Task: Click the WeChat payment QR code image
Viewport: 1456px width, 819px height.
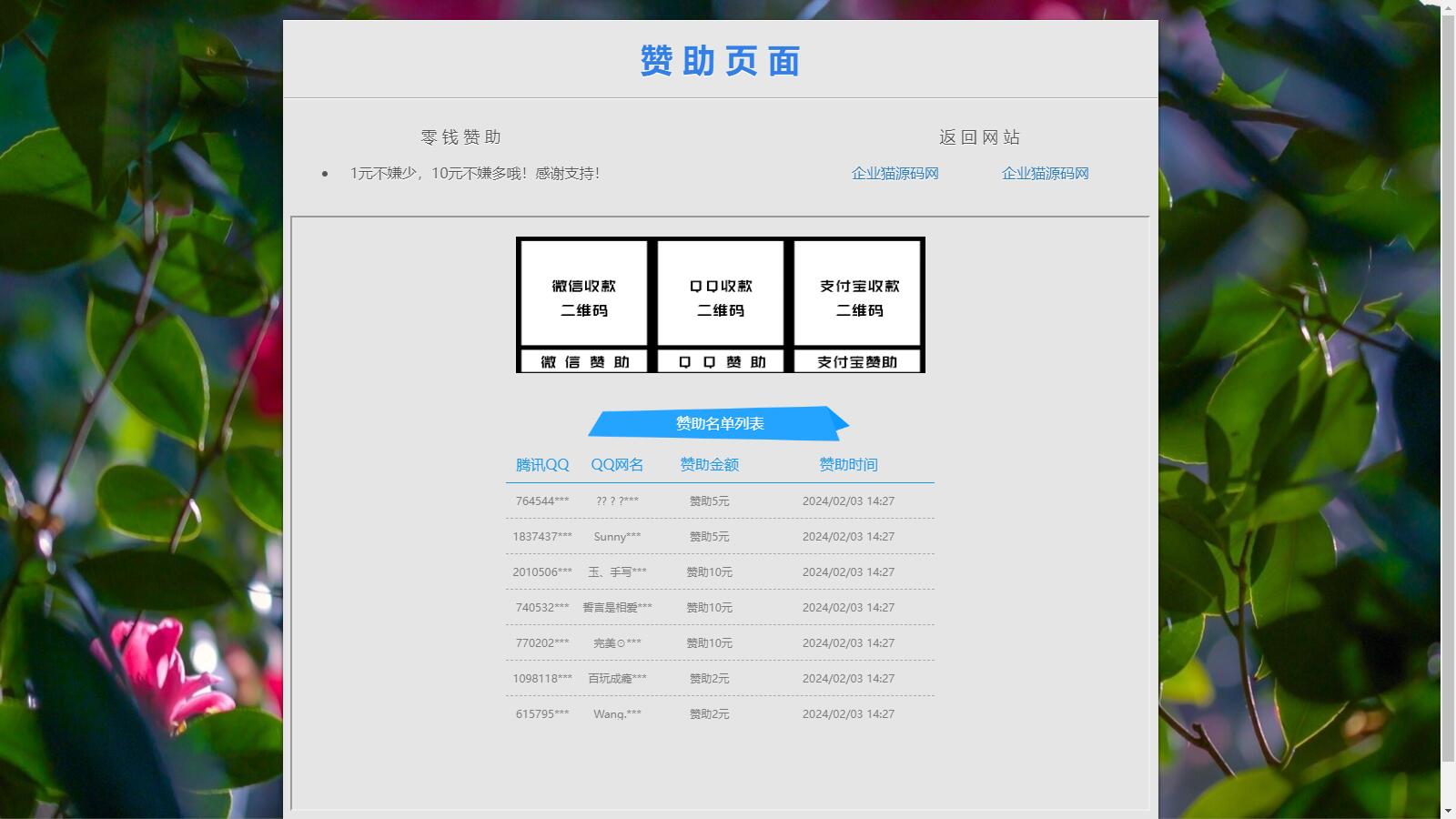Action: [x=583, y=293]
